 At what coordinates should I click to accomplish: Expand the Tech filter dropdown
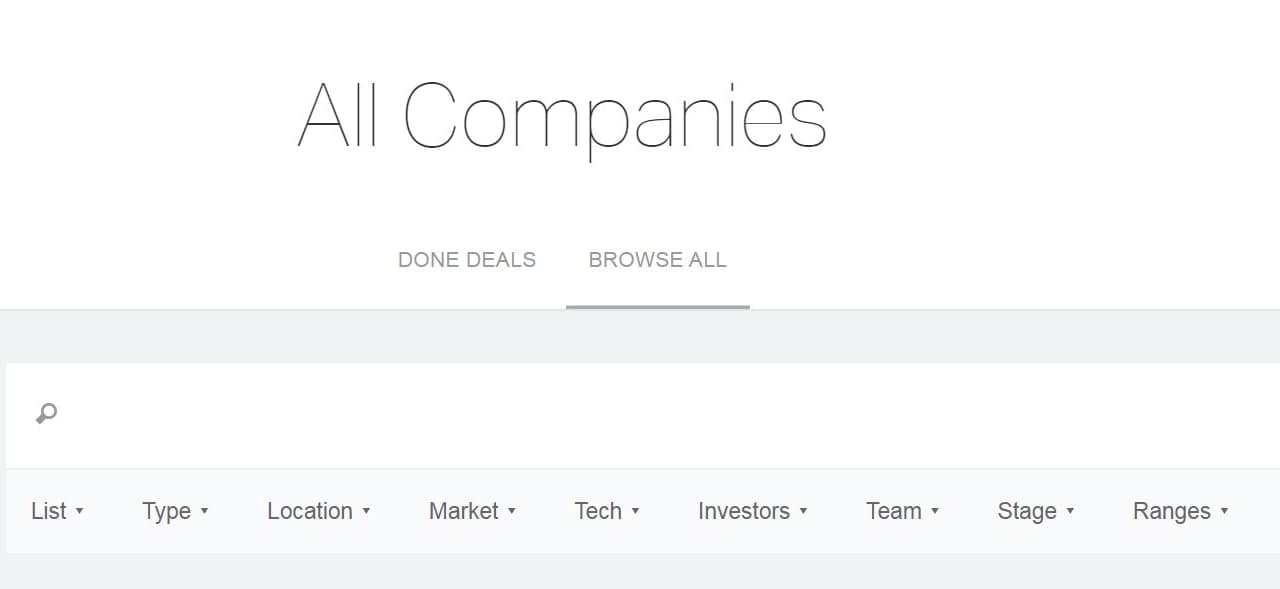click(606, 511)
